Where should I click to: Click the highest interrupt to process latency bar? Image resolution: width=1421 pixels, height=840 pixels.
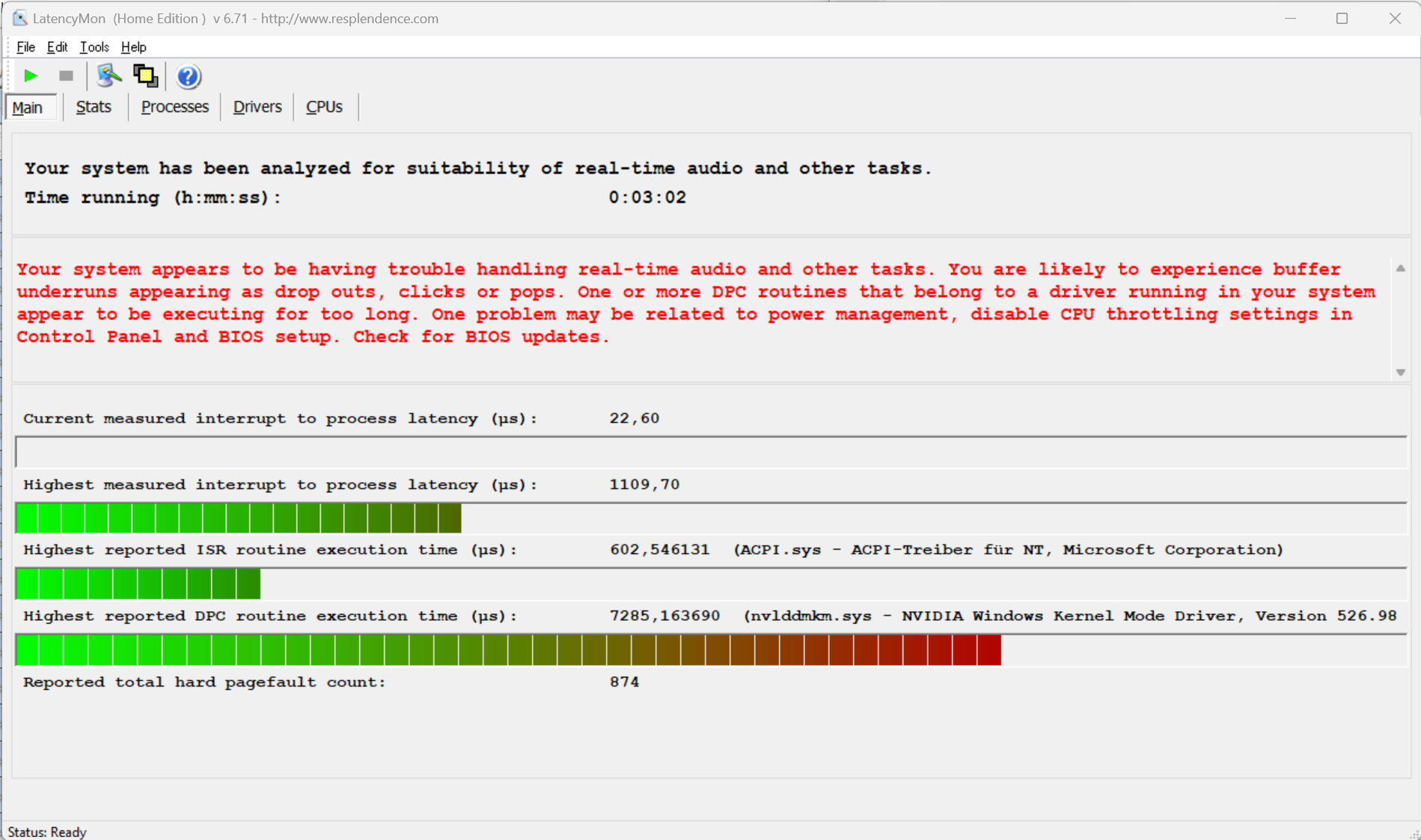coord(711,518)
